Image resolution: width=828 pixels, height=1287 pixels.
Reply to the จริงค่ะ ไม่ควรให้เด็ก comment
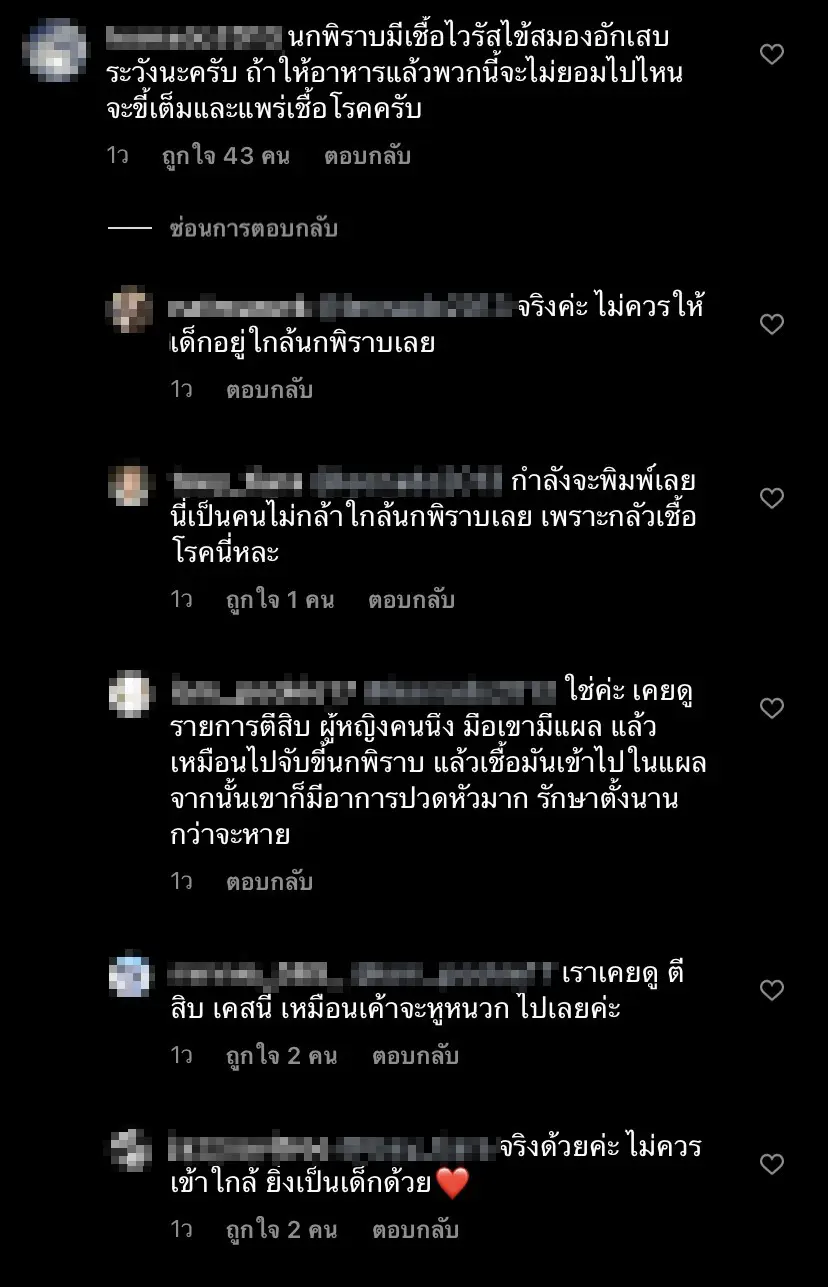[x=270, y=389]
